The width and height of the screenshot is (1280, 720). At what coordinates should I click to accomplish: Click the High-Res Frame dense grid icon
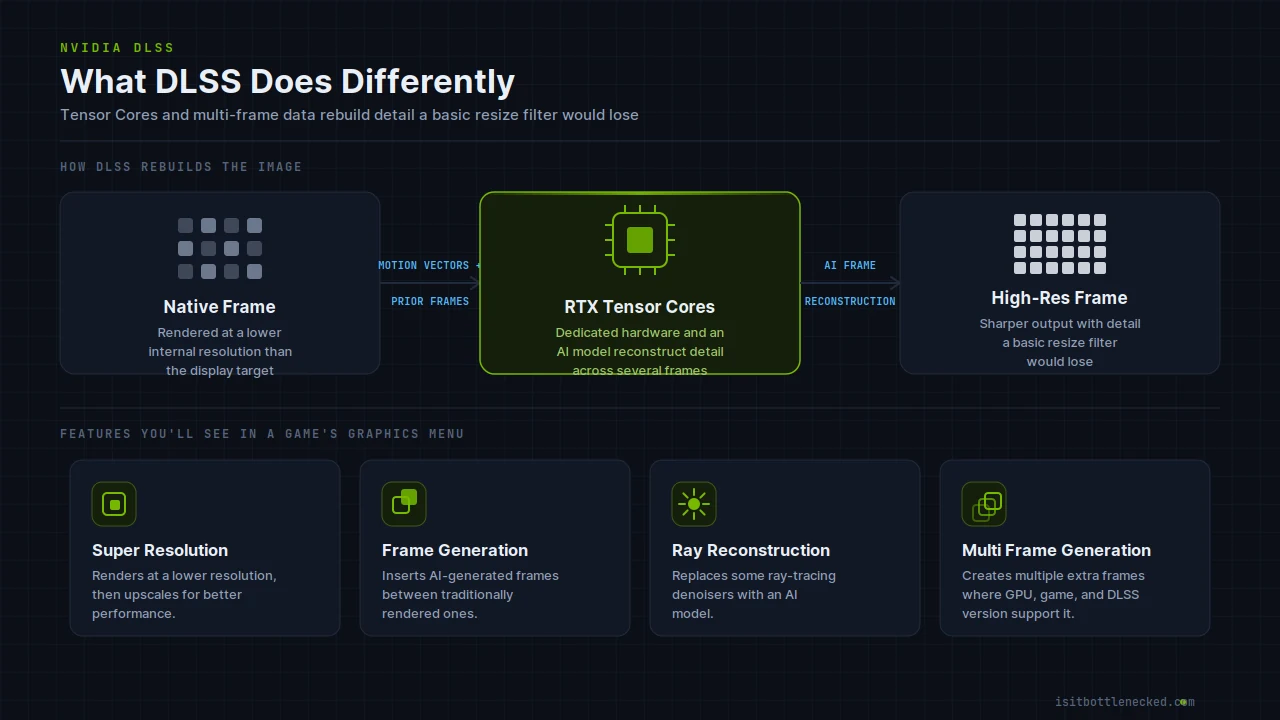[x=1060, y=244]
